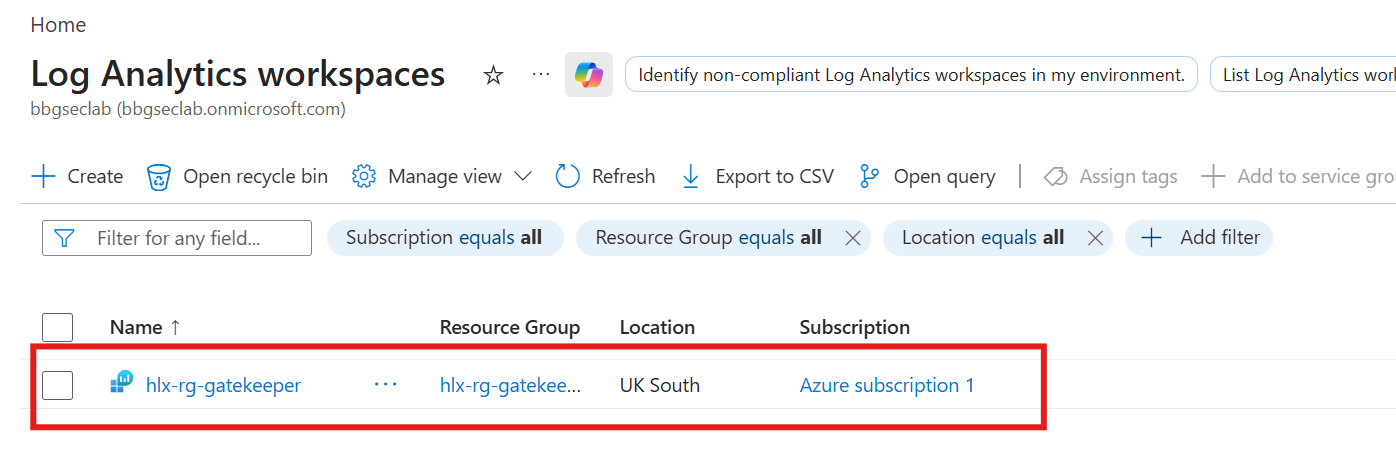Open the Home breadcrumb link
The height and width of the screenshot is (466, 1396).
pyautogui.click(x=58, y=25)
